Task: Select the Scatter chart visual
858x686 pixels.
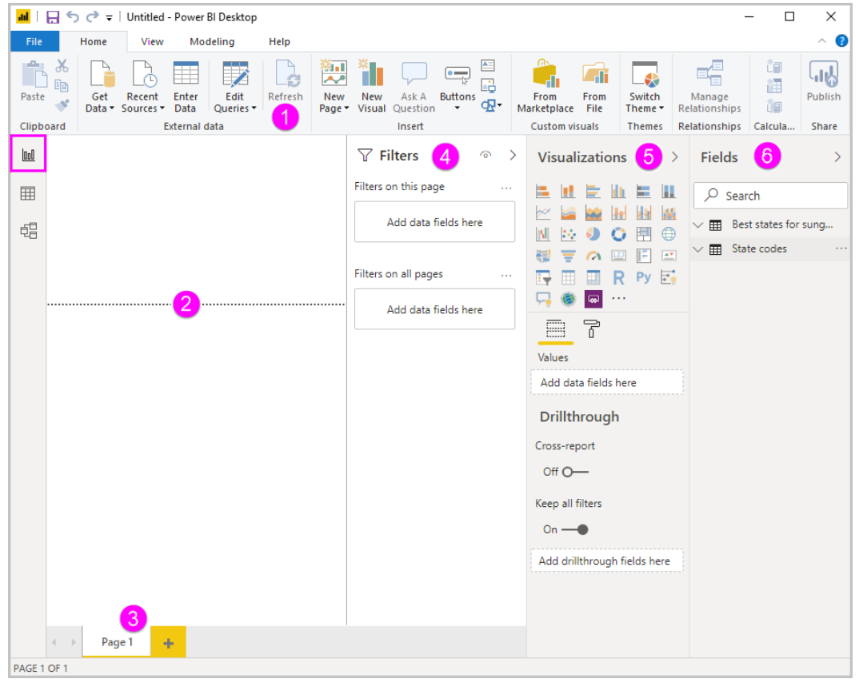Action: click(568, 234)
